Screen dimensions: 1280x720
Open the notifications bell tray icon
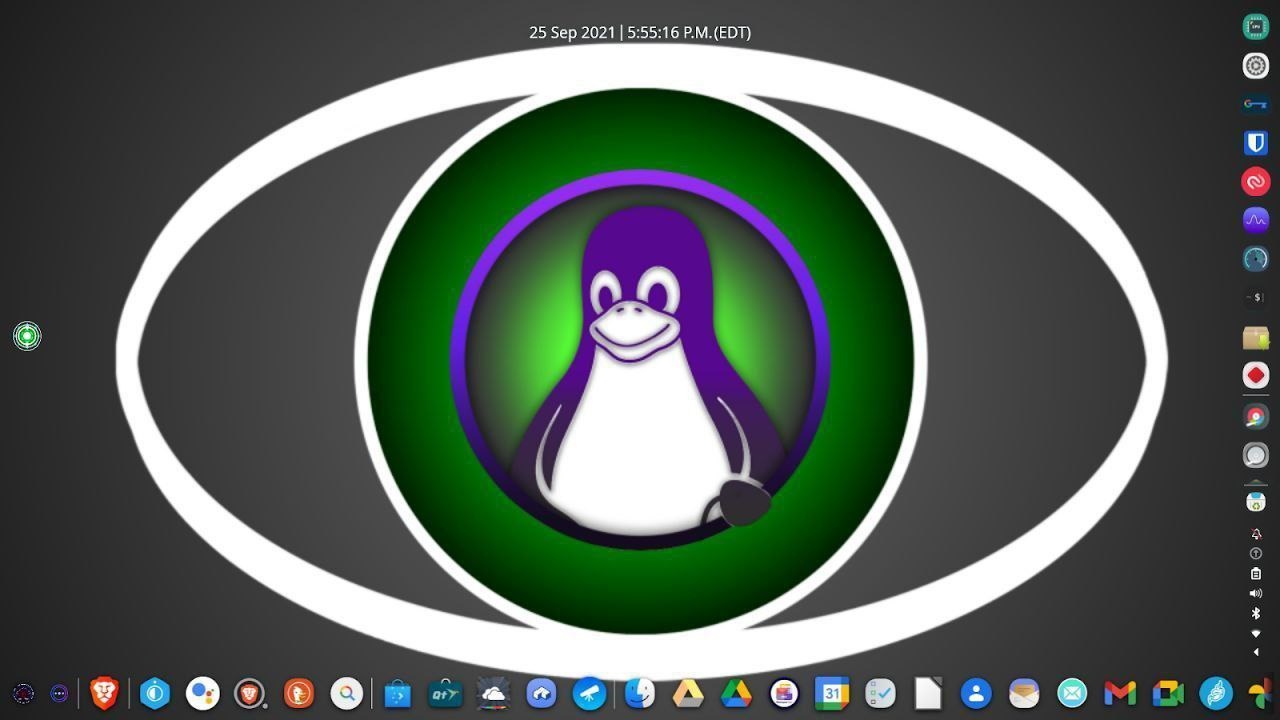click(x=1256, y=534)
